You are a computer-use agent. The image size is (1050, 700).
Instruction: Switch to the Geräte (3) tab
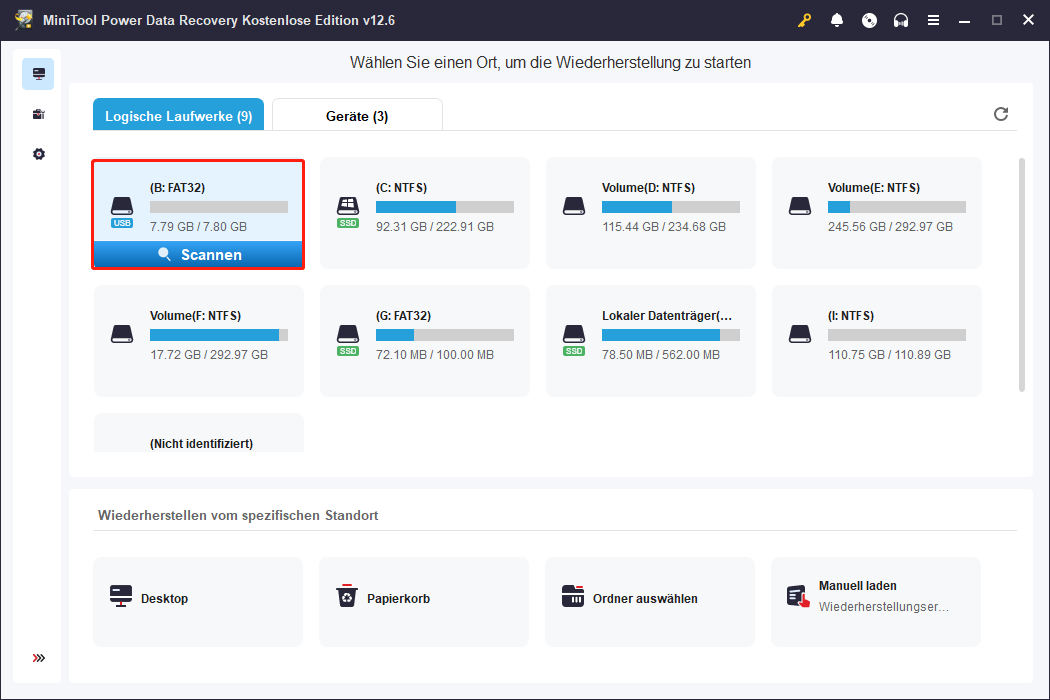click(357, 116)
